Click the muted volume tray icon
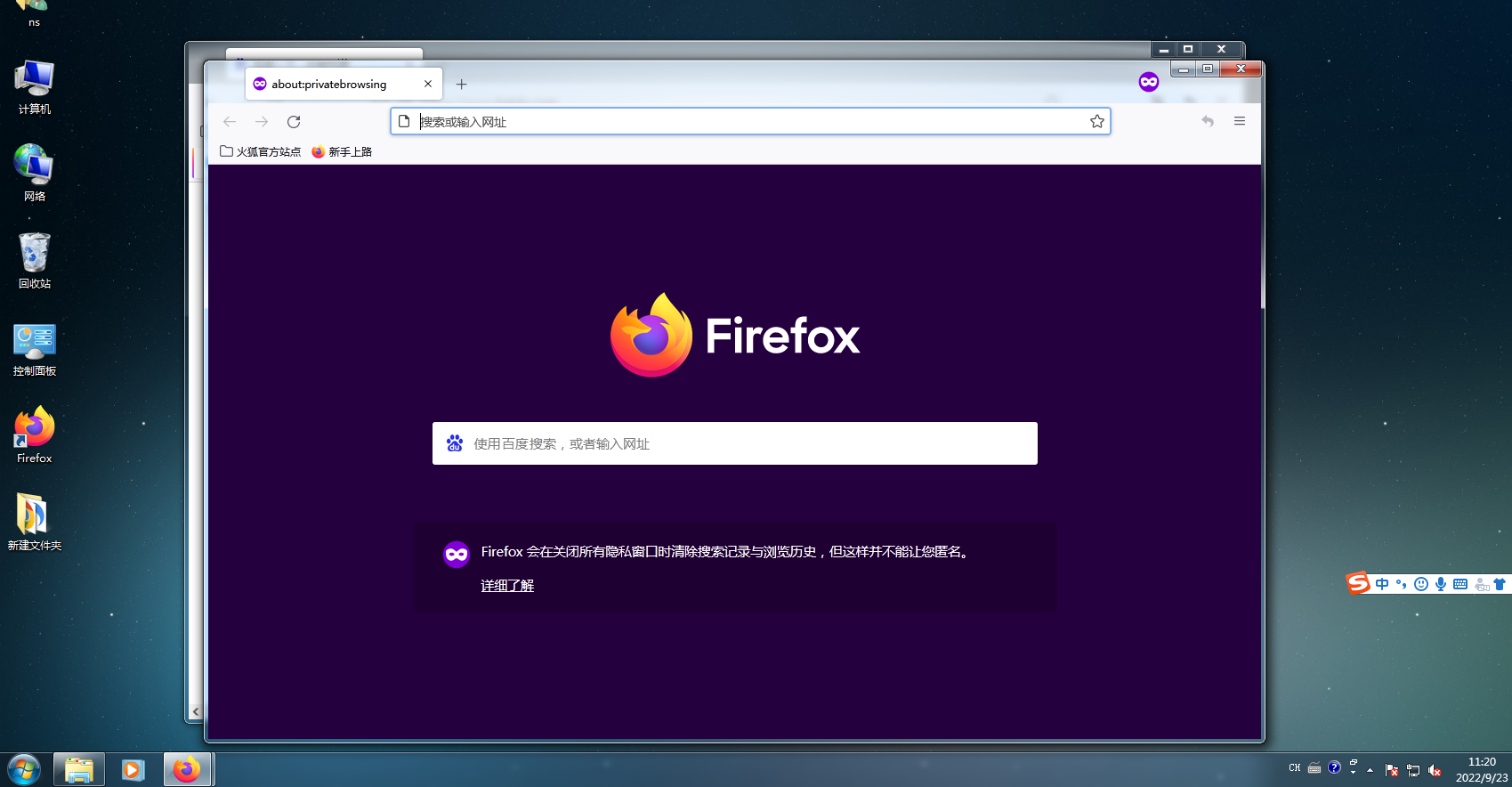Viewport: 1512px width, 787px height. click(x=1435, y=770)
